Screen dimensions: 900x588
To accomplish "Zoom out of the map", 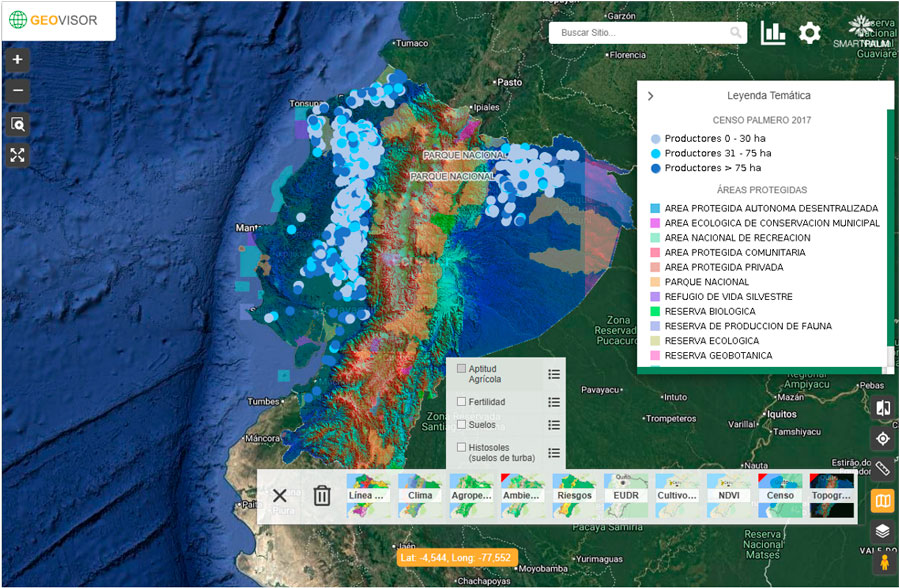I will pyautogui.click(x=17, y=92).
